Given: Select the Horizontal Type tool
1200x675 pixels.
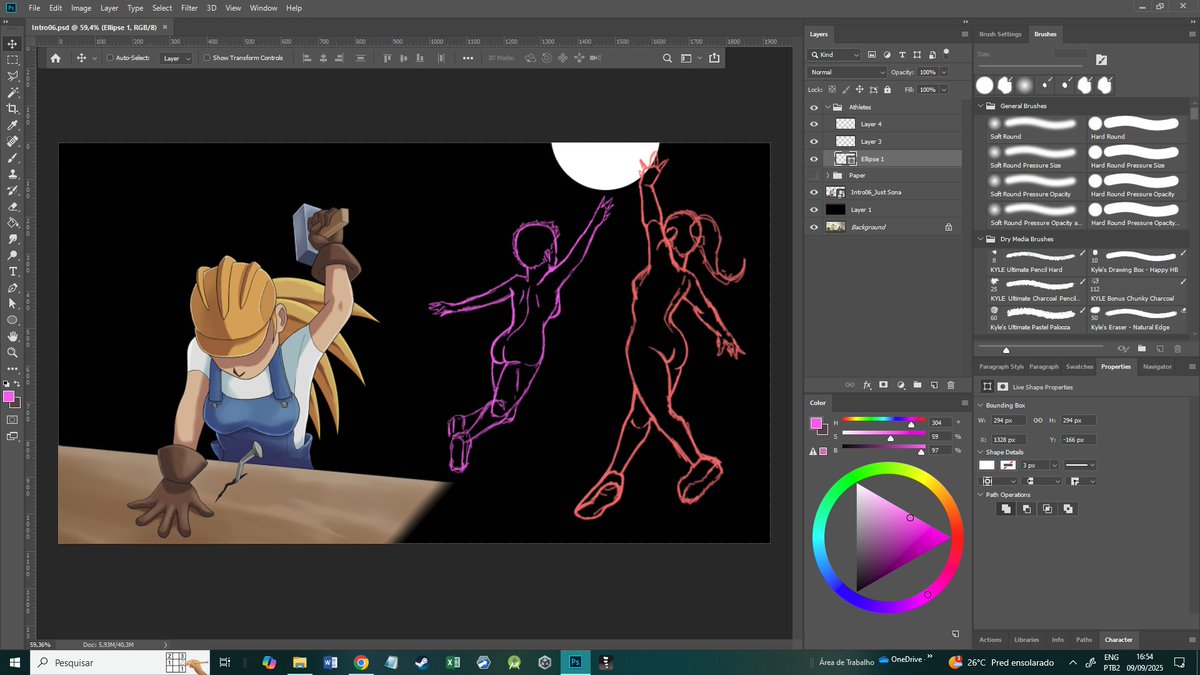Looking at the screenshot, I should (13, 270).
